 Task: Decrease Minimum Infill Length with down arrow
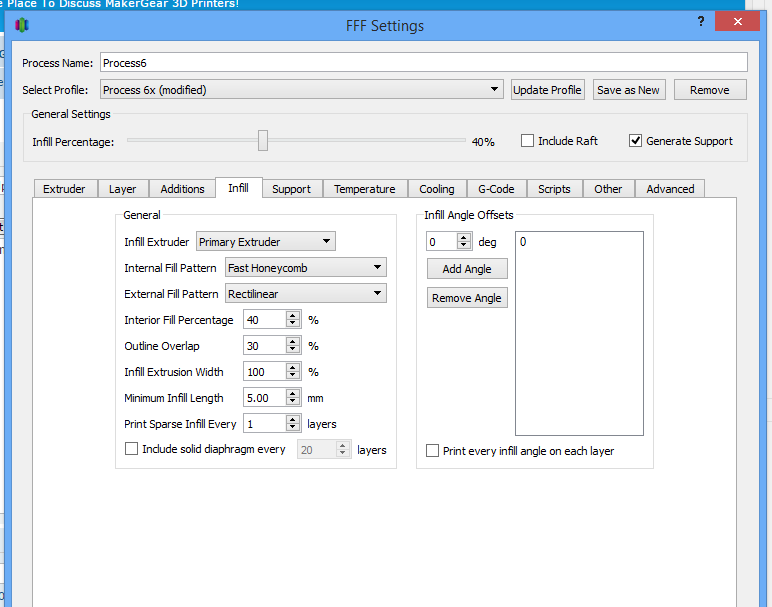(293, 402)
